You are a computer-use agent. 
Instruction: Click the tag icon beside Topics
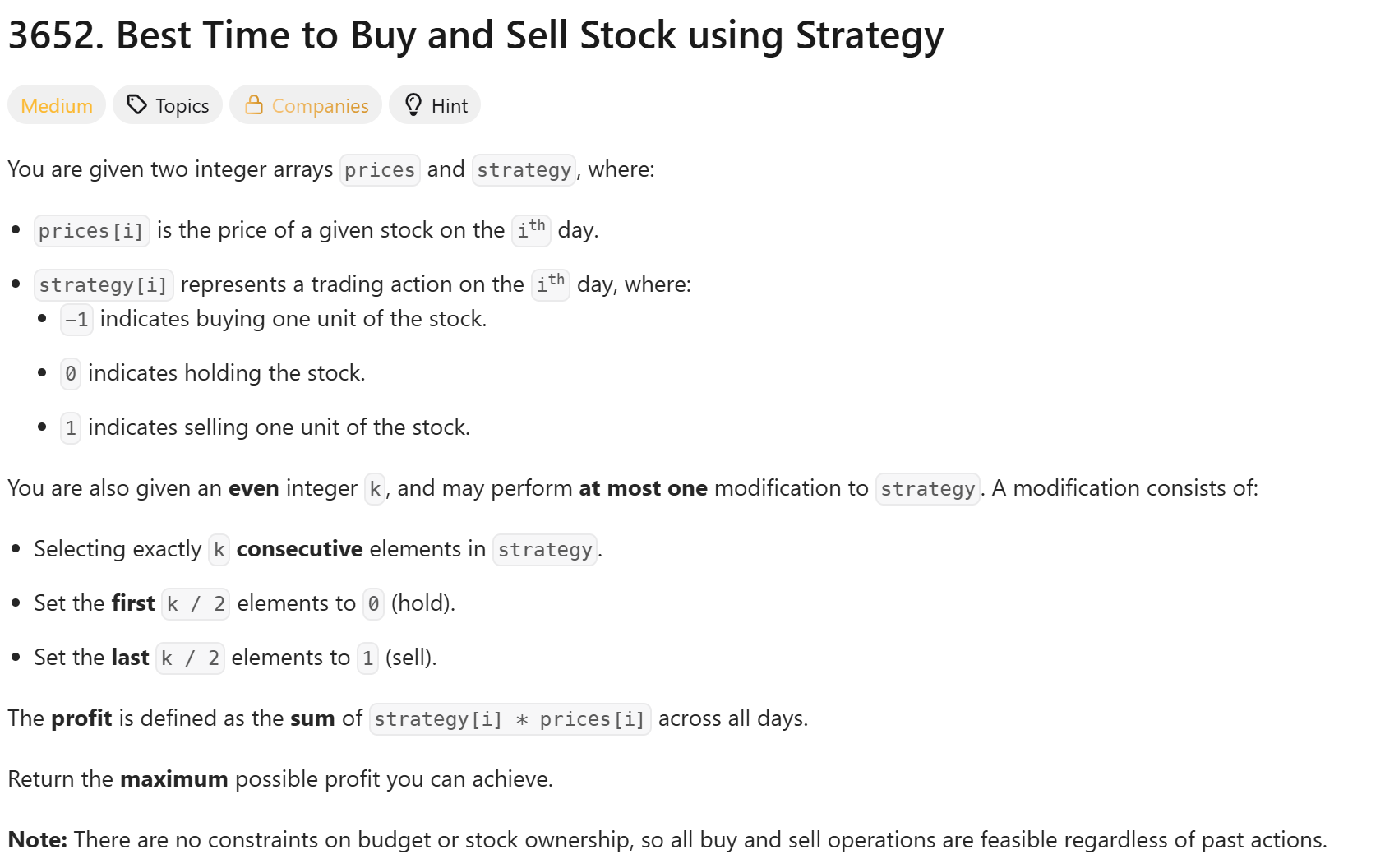coord(136,104)
